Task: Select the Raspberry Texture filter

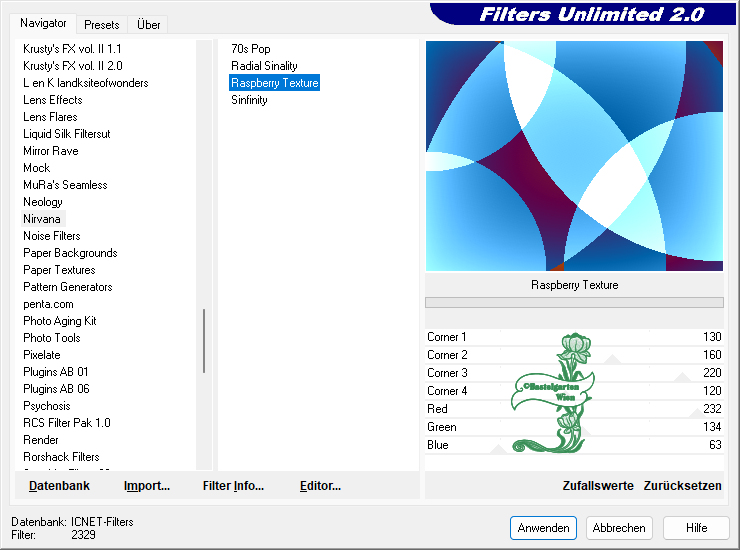Action: pos(275,83)
